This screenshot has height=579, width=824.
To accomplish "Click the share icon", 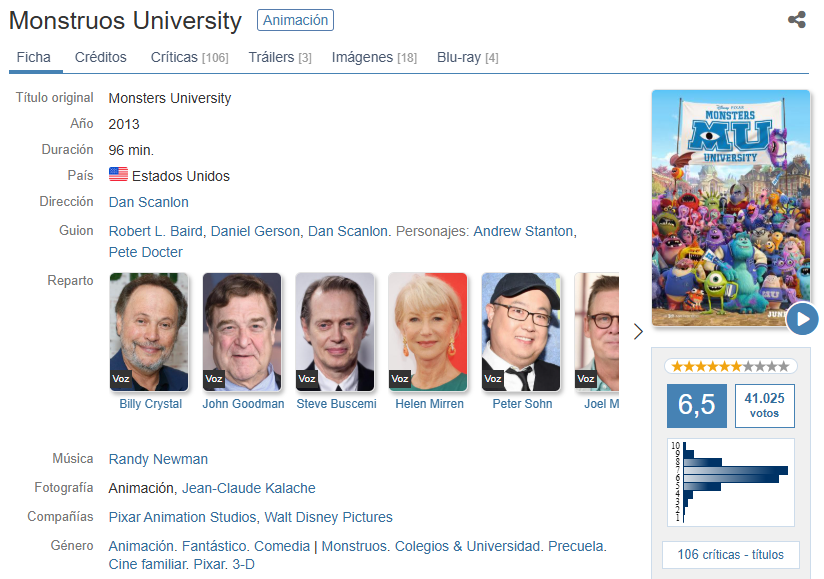I will 797,20.
